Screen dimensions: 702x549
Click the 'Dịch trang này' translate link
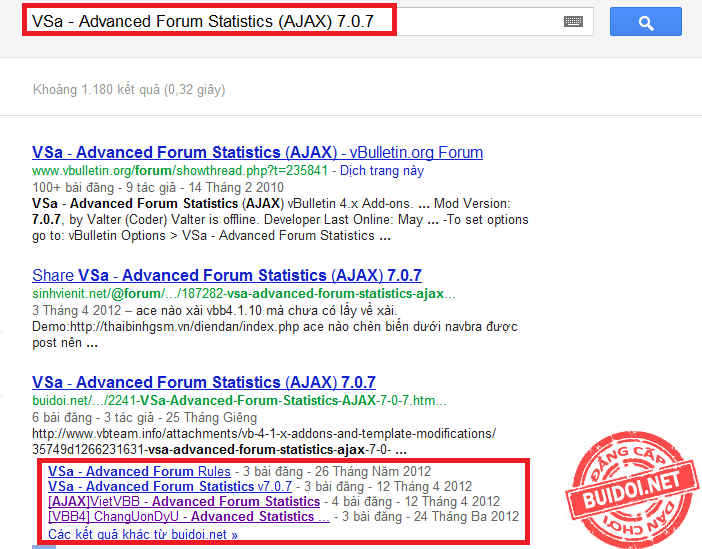[x=381, y=171]
